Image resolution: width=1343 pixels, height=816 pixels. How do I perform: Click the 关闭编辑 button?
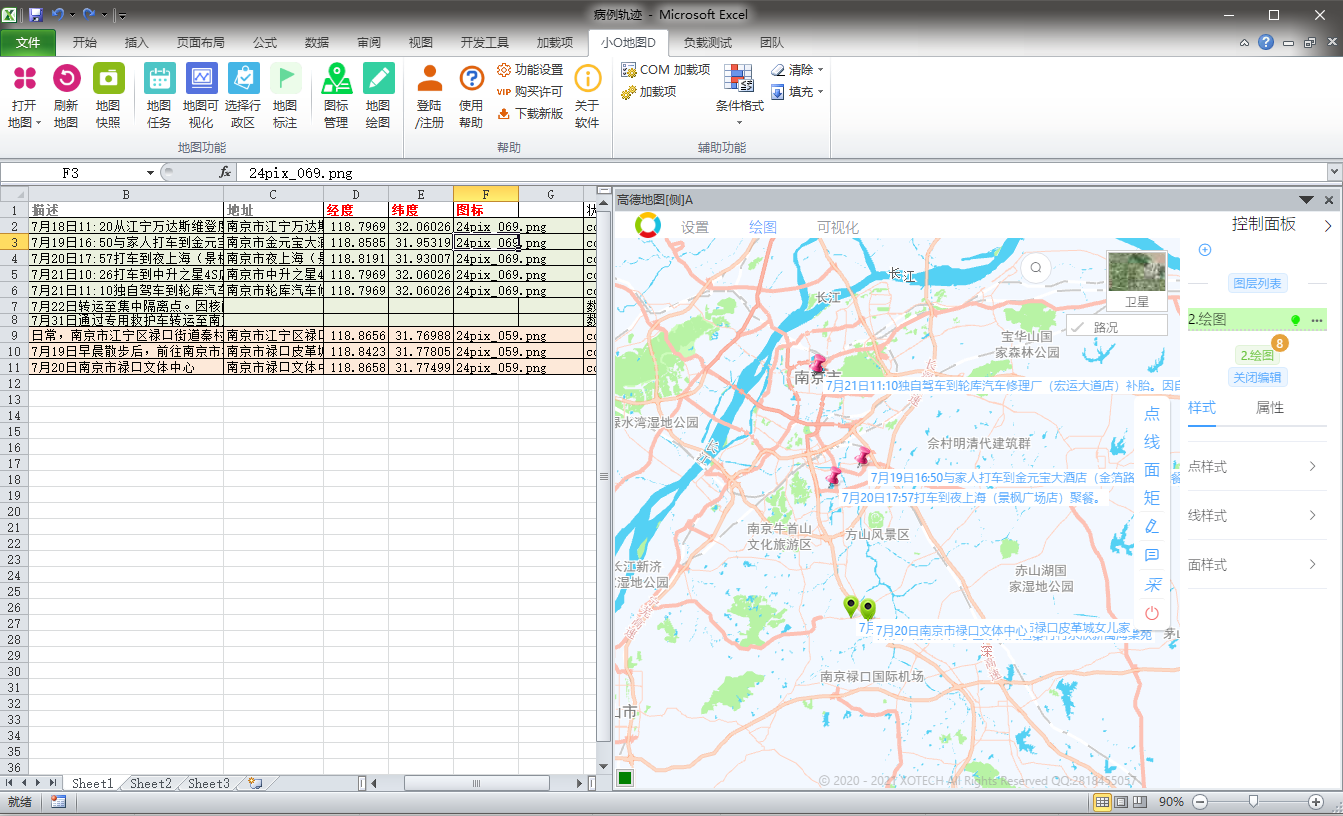point(1257,377)
